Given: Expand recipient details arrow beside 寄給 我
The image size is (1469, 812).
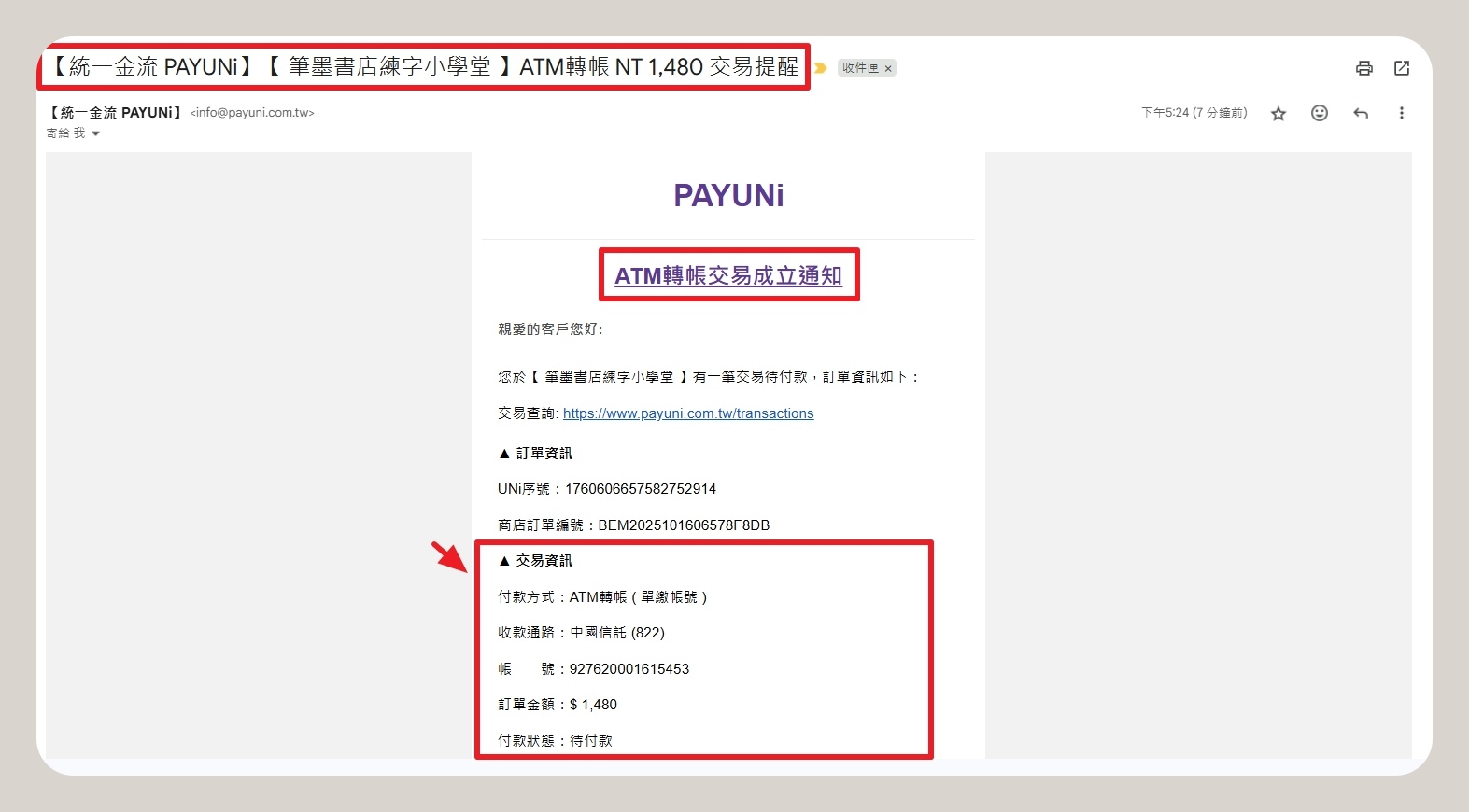Looking at the screenshot, I should tap(95, 133).
